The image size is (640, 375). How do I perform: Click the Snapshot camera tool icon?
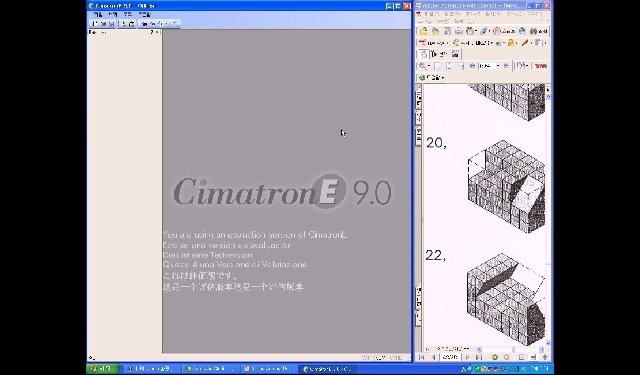coord(455,54)
